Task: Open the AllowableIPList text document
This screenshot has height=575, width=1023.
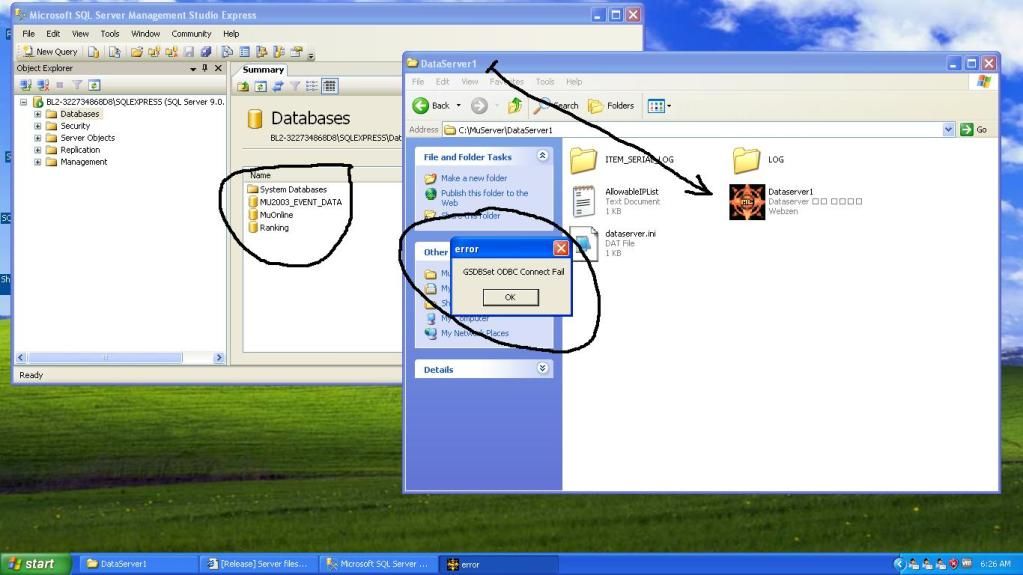Action: (583, 201)
